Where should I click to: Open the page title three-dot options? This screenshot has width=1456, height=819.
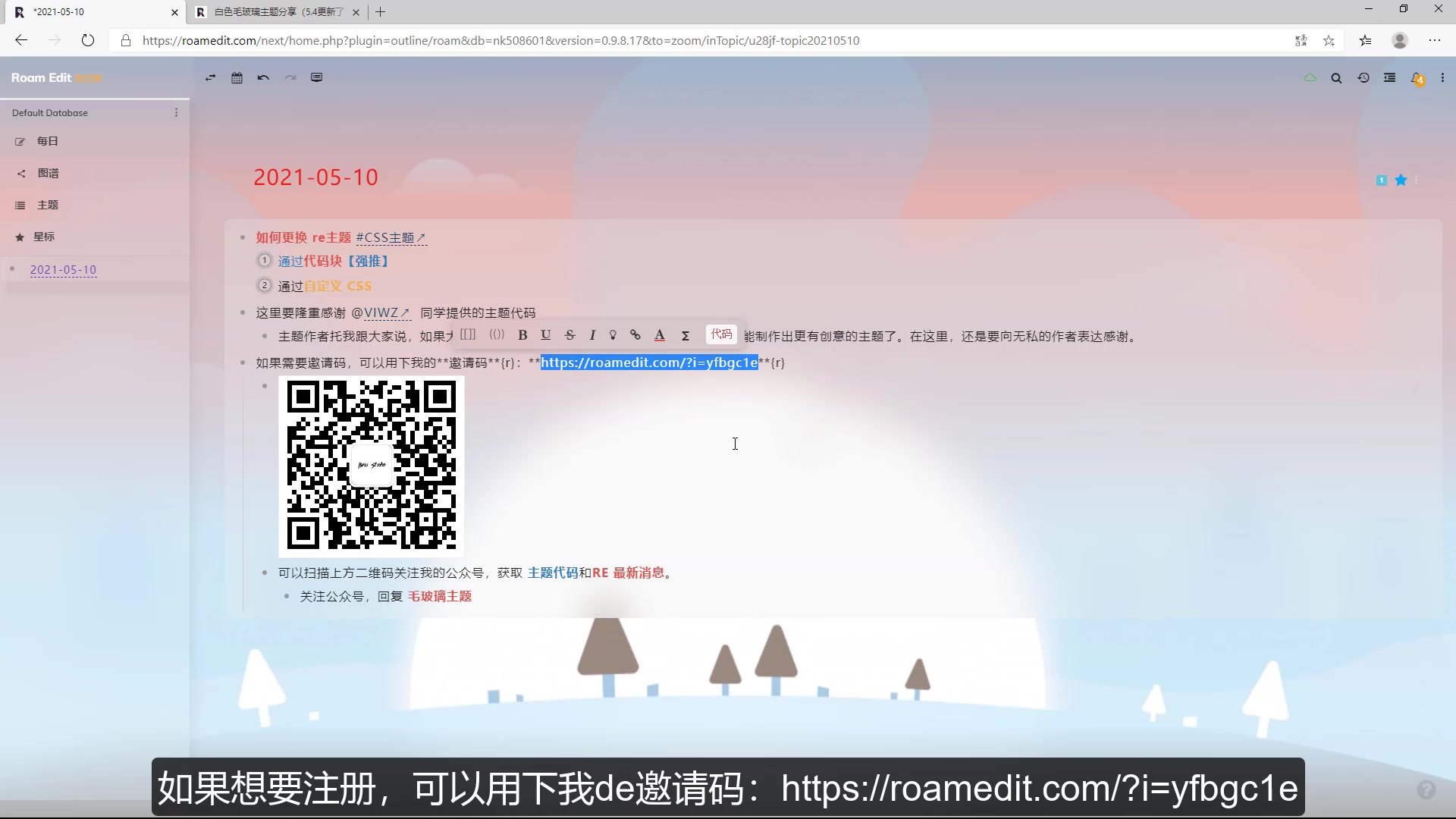tap(1416, 180)
